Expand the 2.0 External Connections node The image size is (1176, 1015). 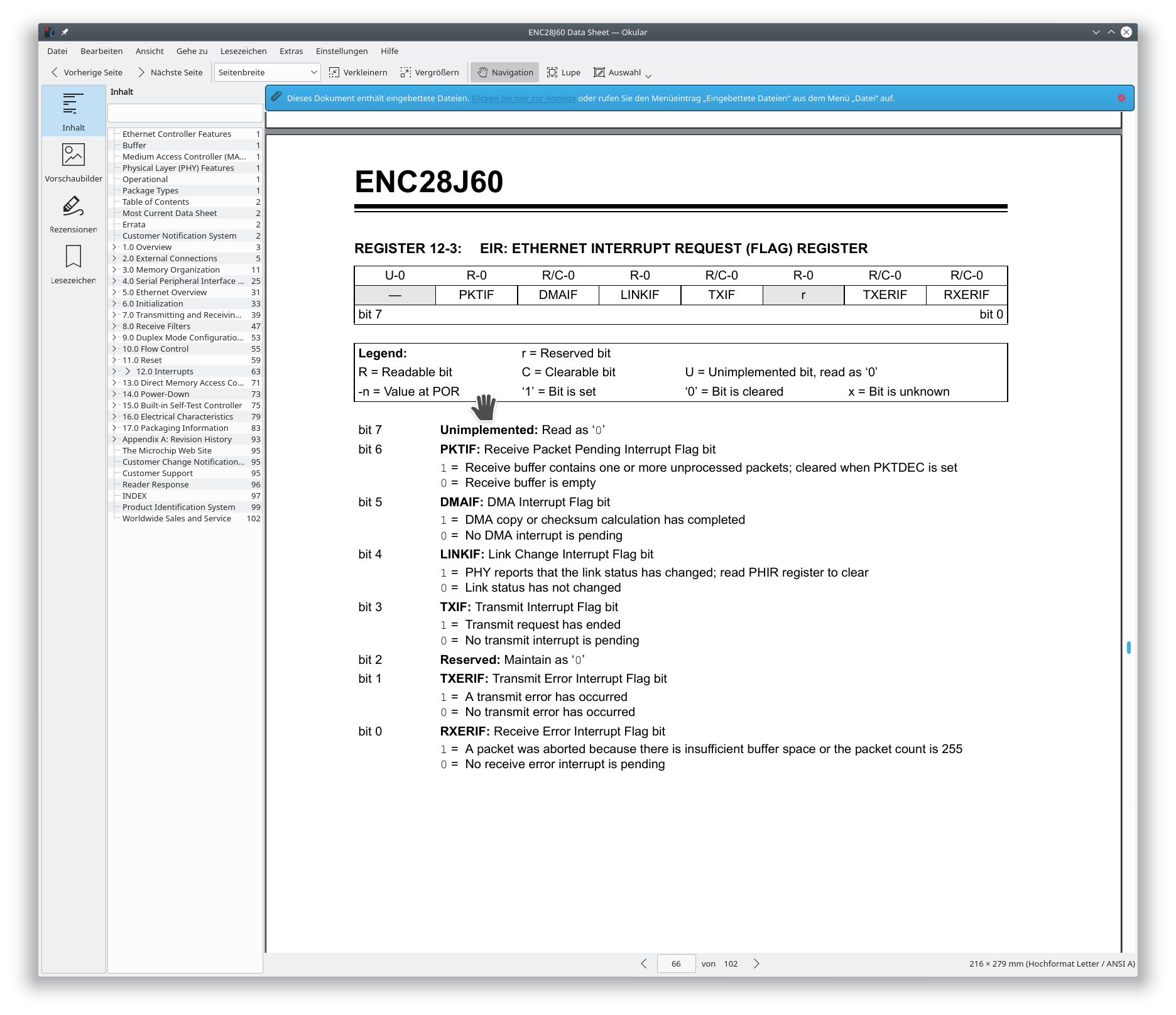(x=114, y=258)
